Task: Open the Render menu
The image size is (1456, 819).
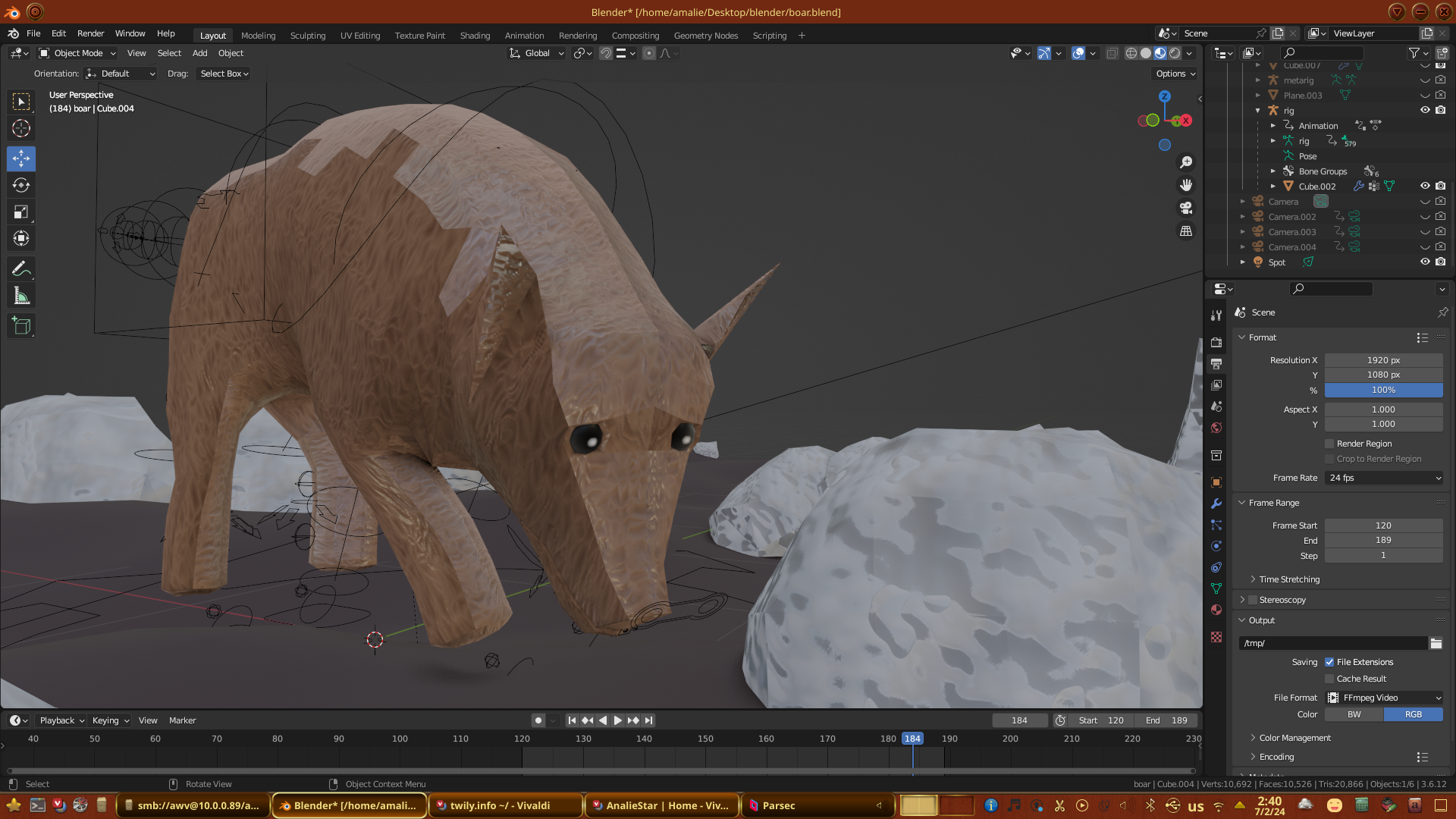Action: [90, 33]
